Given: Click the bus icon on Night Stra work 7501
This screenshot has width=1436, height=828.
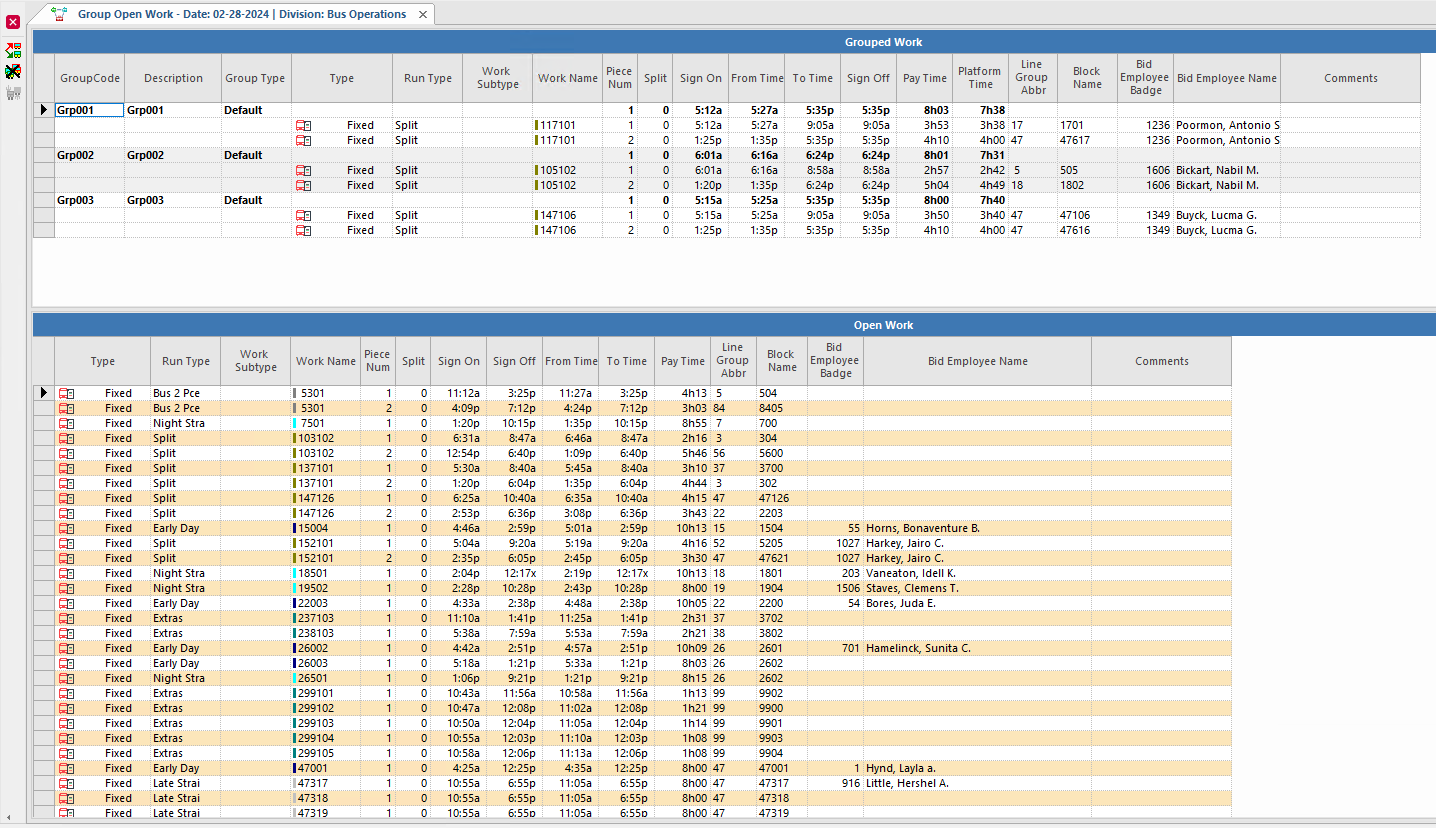Looking at the screenshot, I should (x=65, y=423).
